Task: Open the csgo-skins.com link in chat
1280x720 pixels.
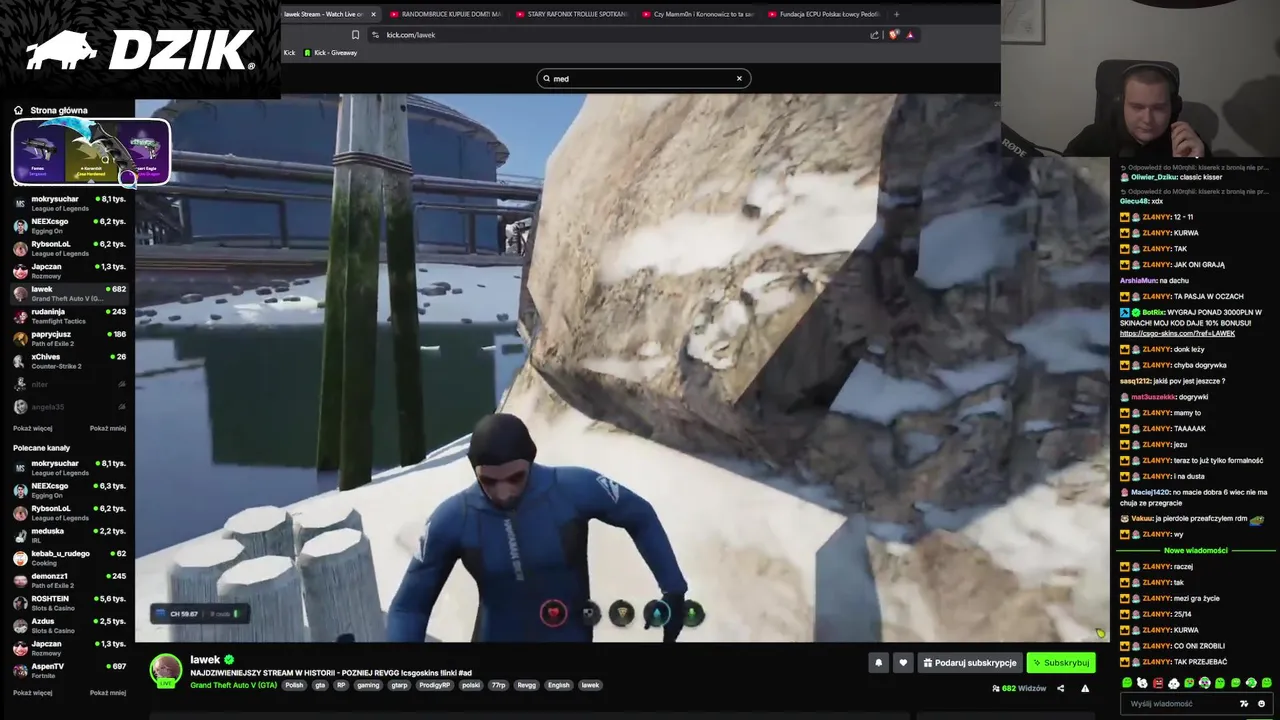Action: click(1177, 333)
